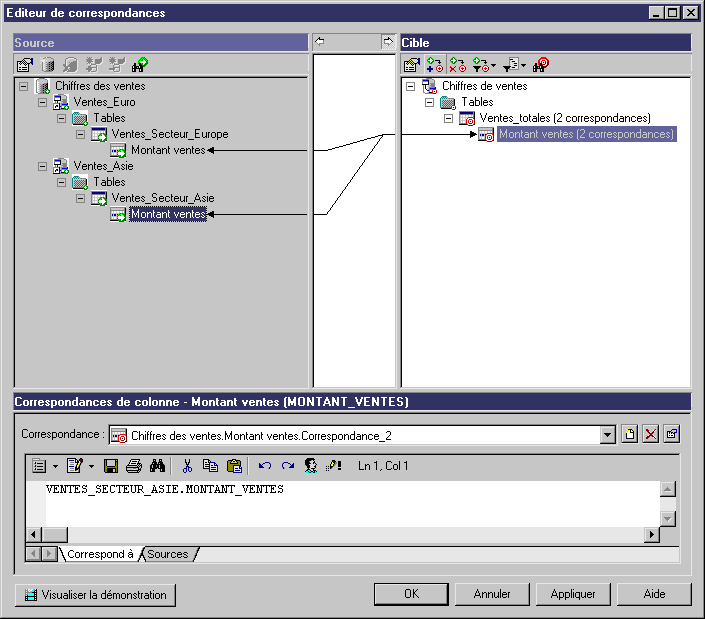Screen dimensions: 705x619
Task: Collapse the Ventes_totales table node
Action: coord(448,118)
